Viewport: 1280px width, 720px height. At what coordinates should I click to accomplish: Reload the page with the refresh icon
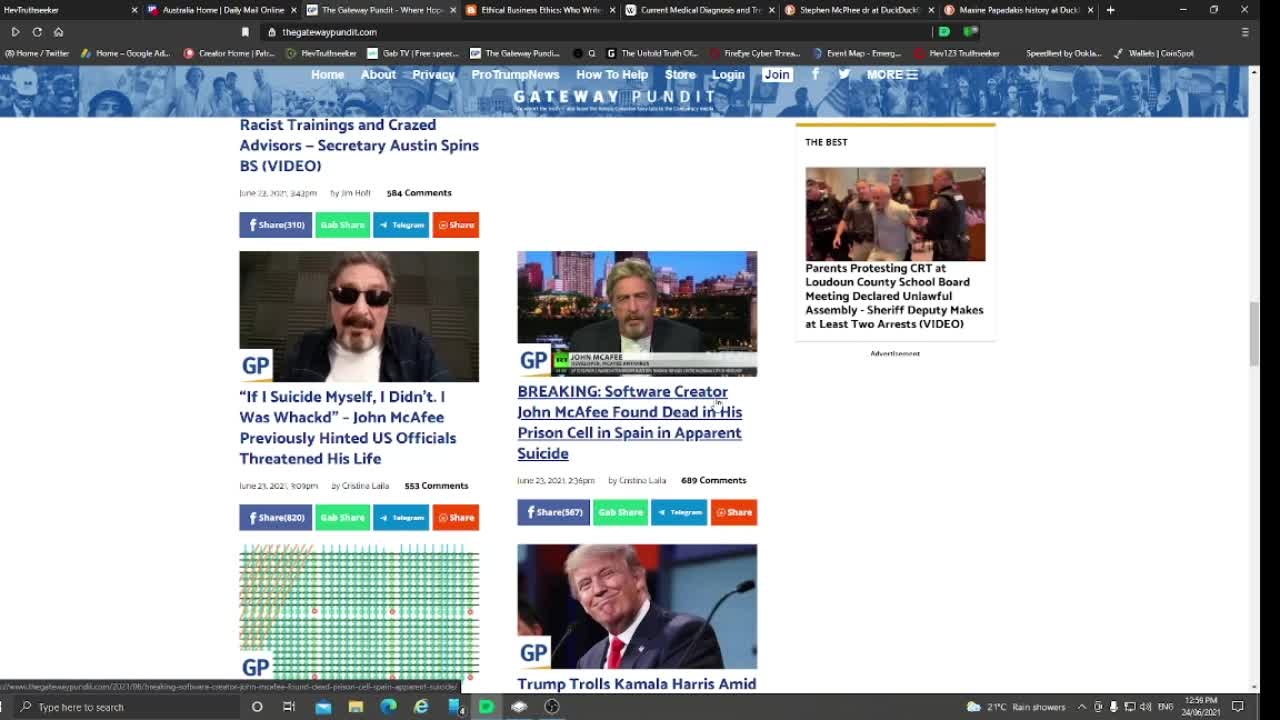pyautogui.click(x=37, y=32)
